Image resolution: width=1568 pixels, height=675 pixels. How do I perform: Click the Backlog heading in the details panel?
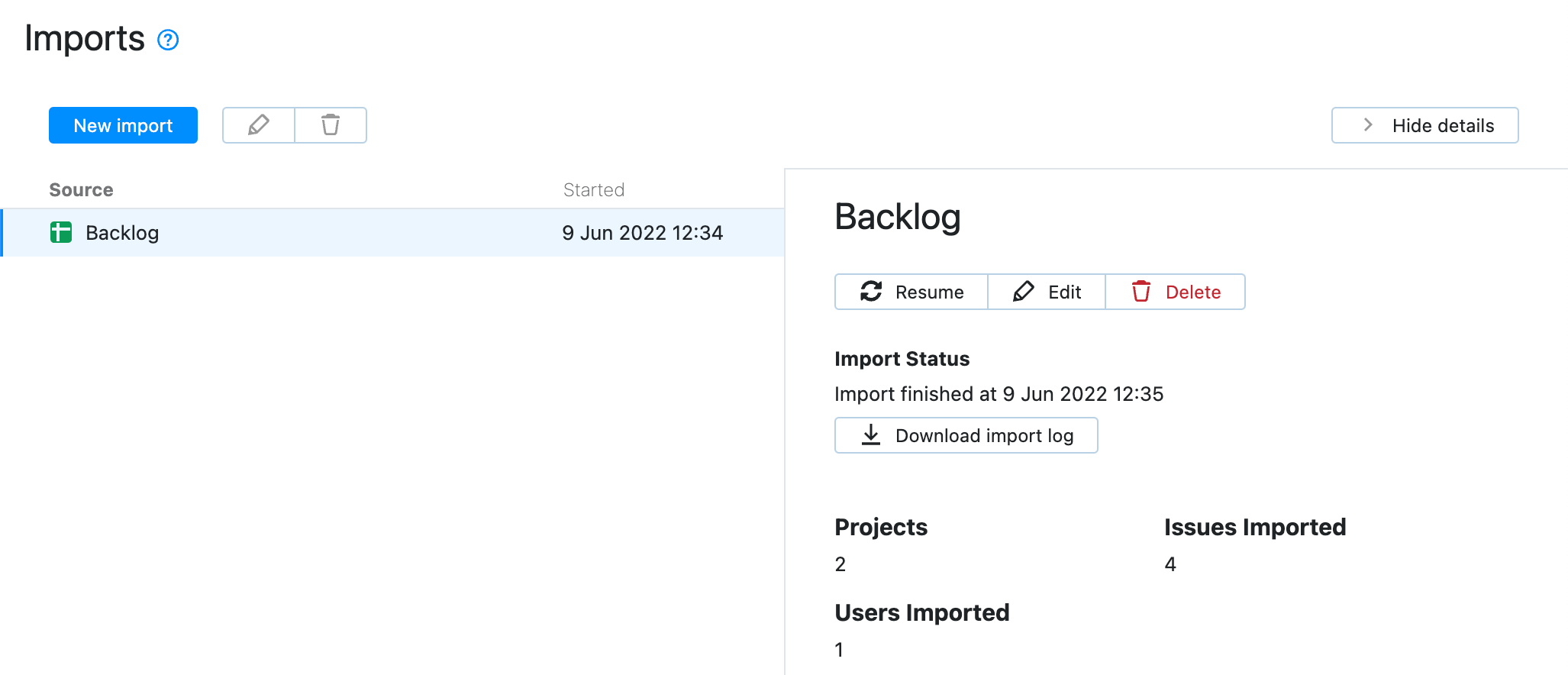898,218
